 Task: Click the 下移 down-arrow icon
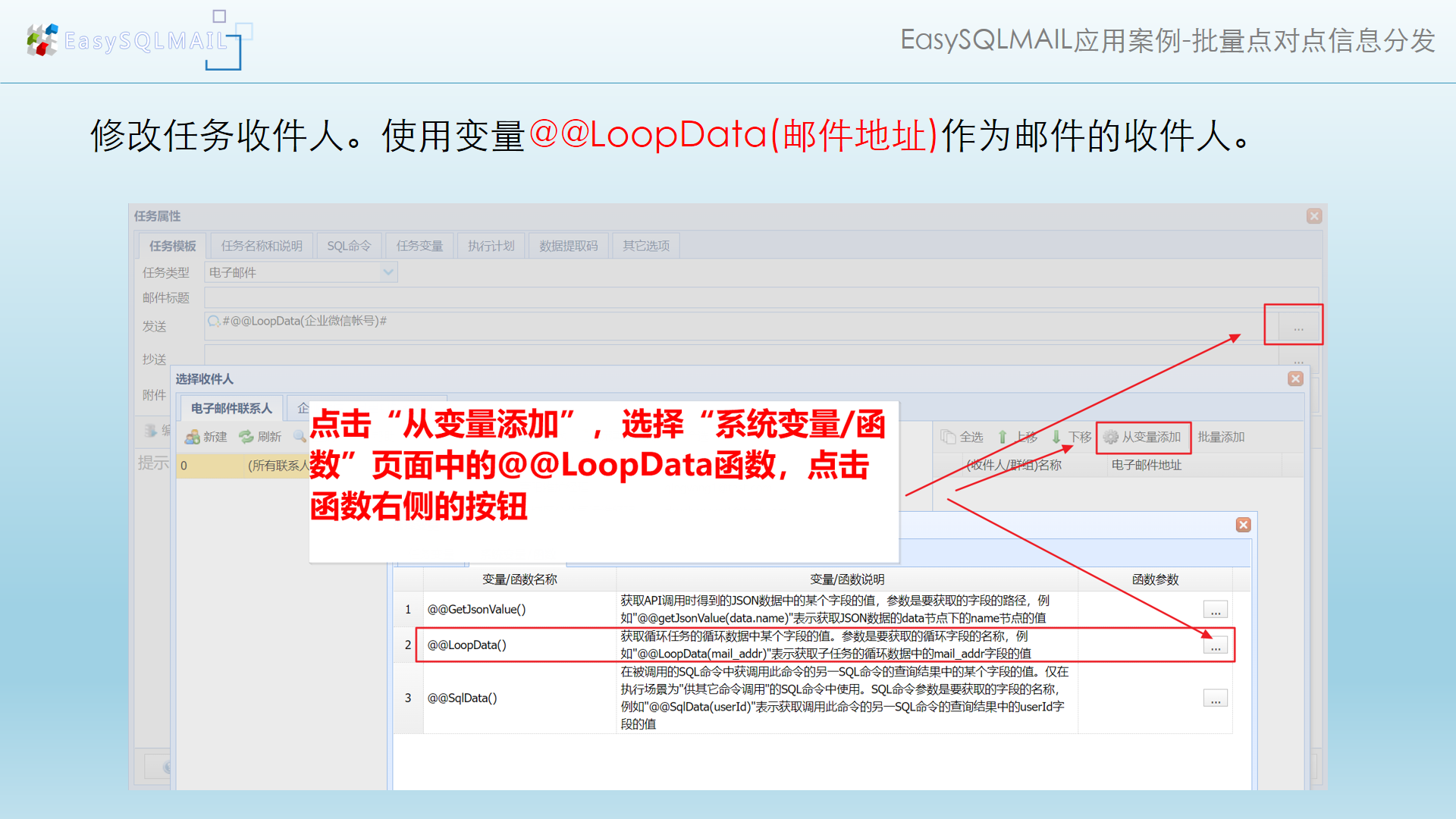pos(1056,437)
